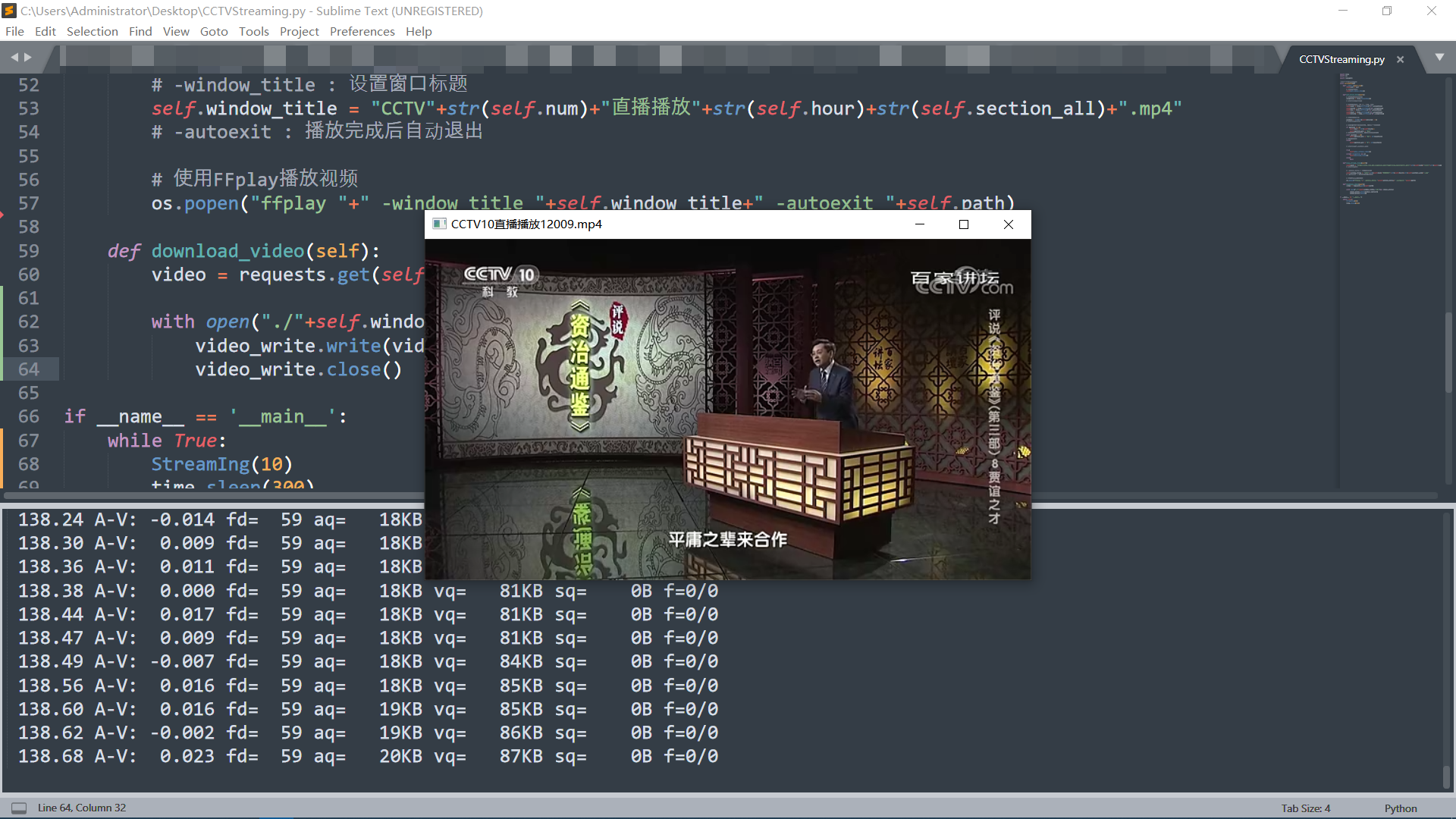Click line number 59 in gutter
This screenshot has width=1456, height=819.
click(x=29, y=251)
